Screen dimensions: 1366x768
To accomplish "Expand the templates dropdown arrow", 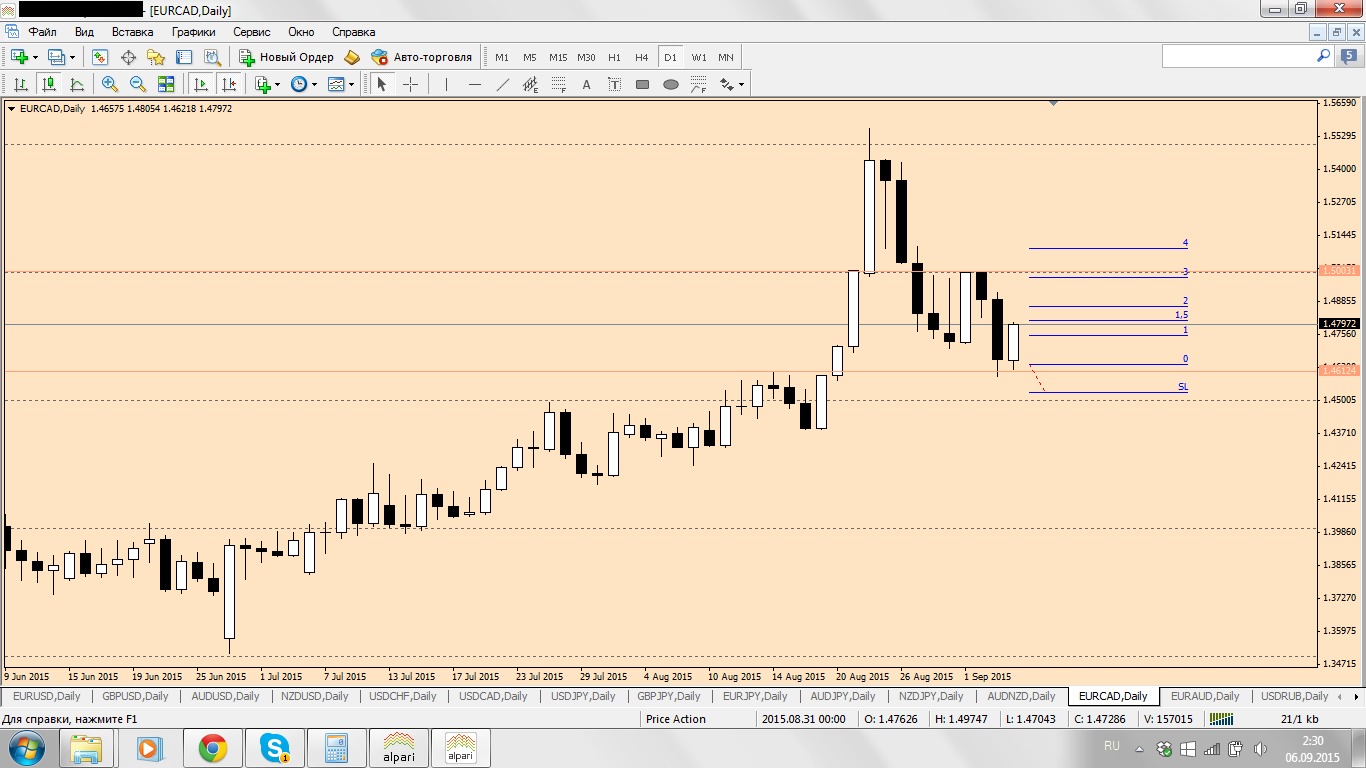I will coord(351,85).
